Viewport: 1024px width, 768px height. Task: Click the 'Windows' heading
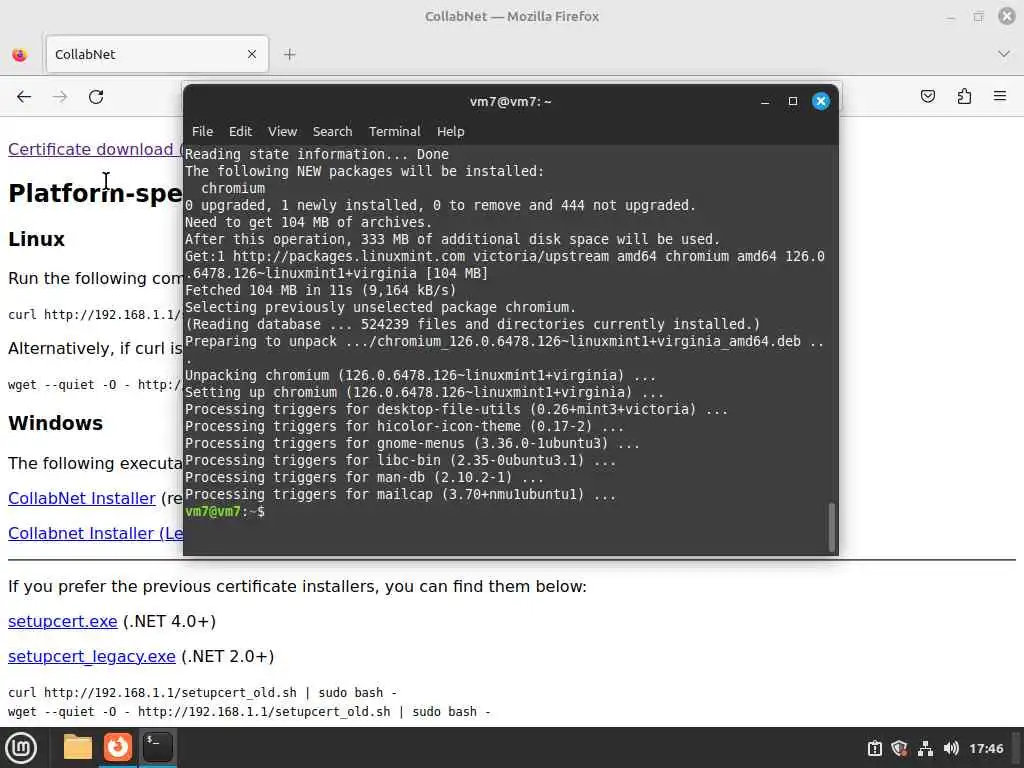point(56,423)
